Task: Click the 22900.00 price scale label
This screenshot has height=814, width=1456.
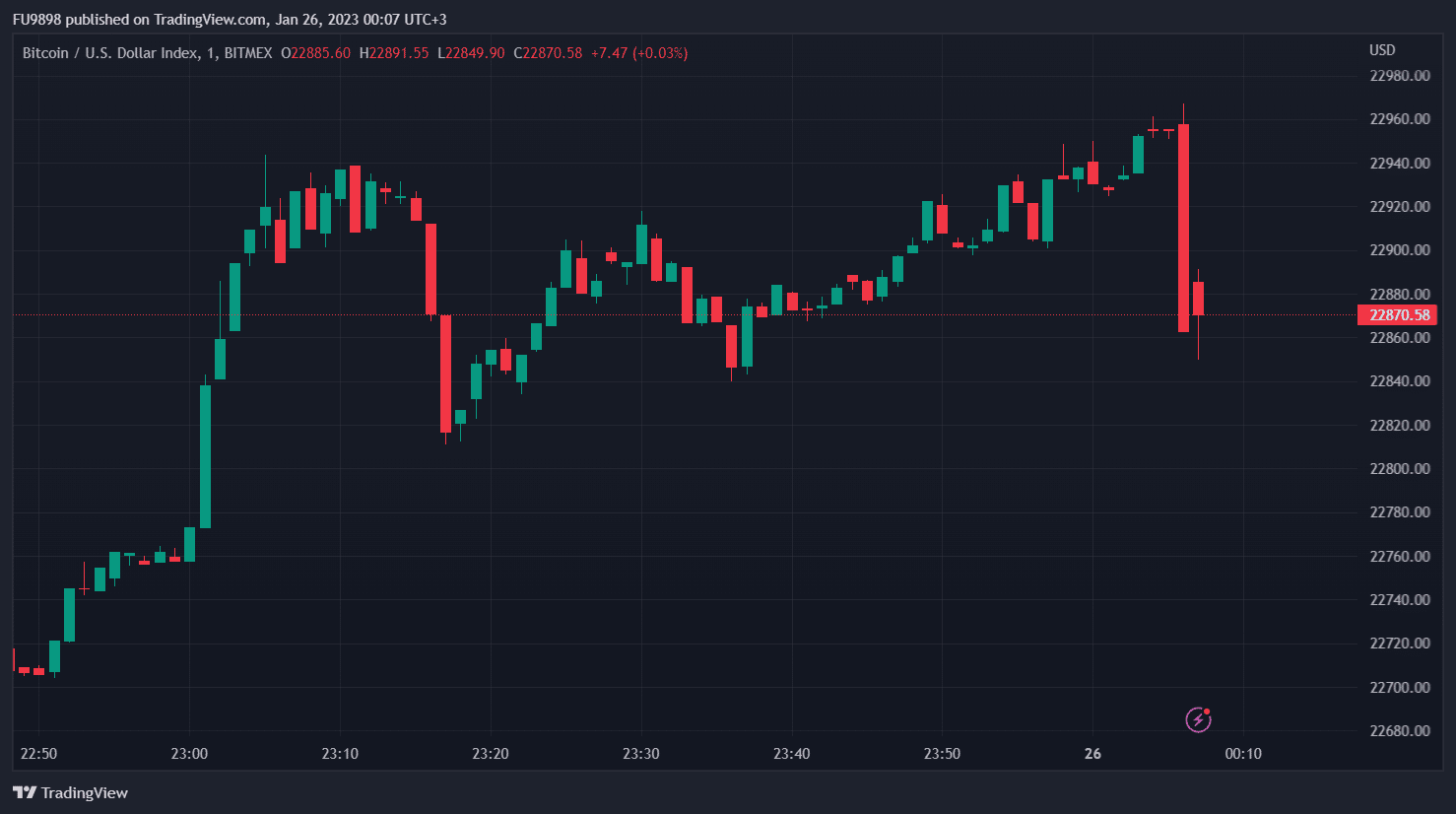Action: tap(1400, 250)
